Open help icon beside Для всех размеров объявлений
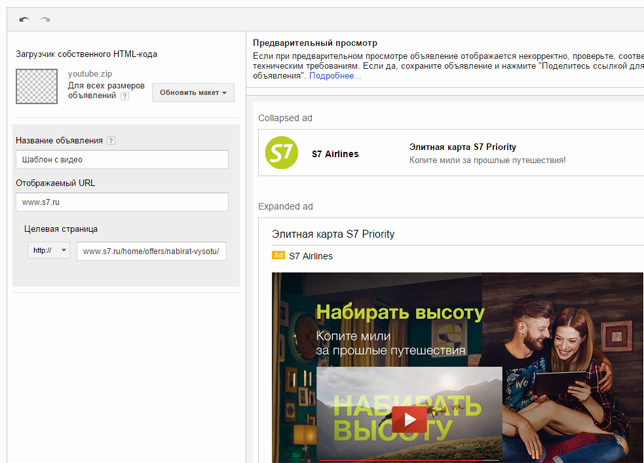Viewport: 644px width, 463px height. click(x=124, y=96)
